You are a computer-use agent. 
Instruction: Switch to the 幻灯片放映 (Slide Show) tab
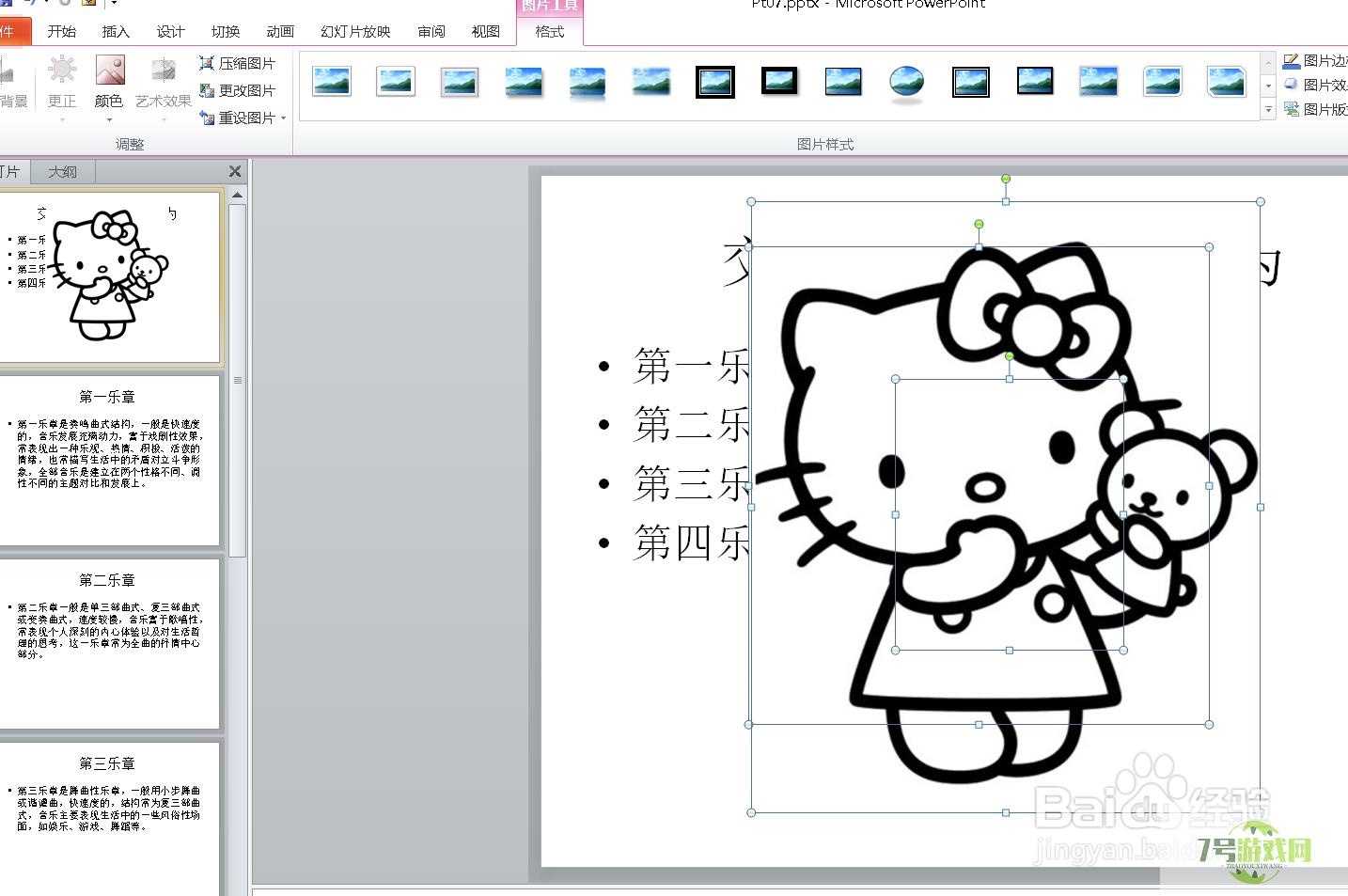pyautogui.click(x=355, y=31)
